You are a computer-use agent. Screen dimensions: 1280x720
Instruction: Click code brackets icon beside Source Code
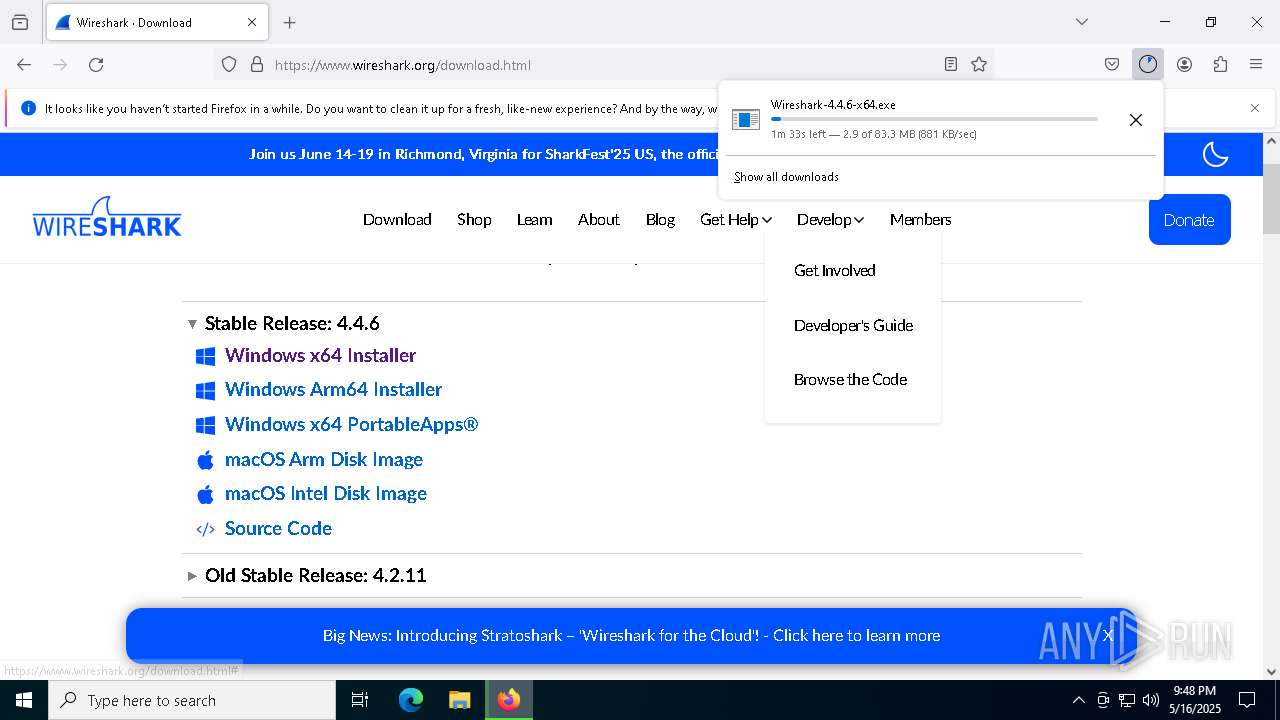tap(205, 529)
